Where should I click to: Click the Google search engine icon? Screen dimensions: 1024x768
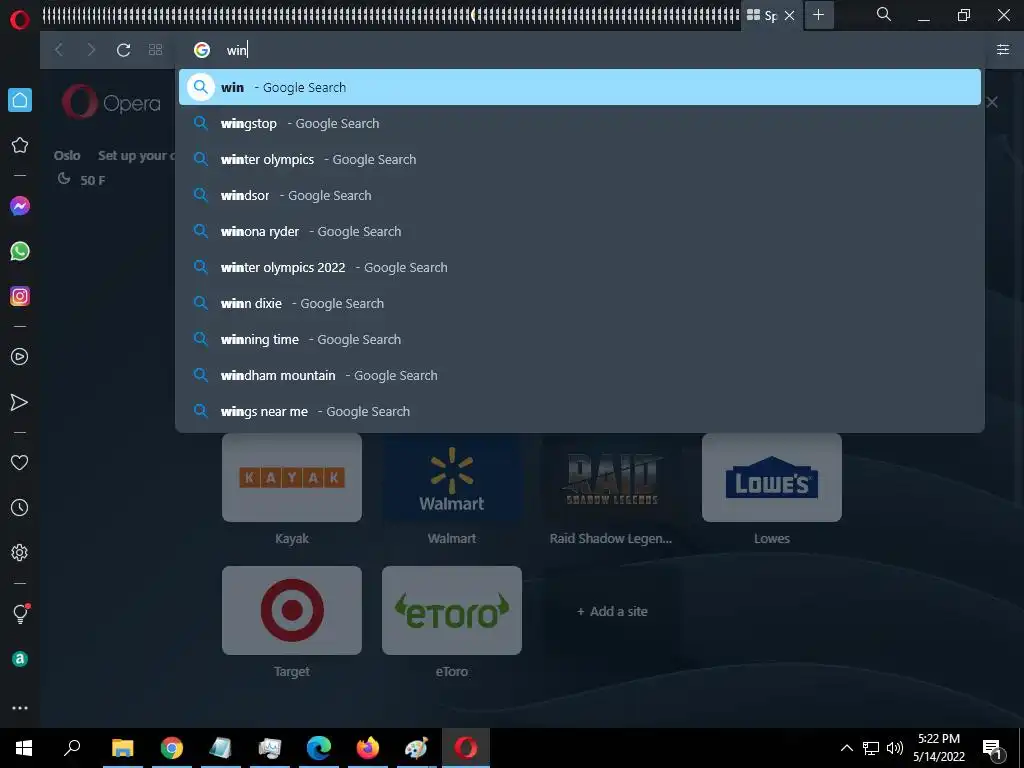point(202,50)
